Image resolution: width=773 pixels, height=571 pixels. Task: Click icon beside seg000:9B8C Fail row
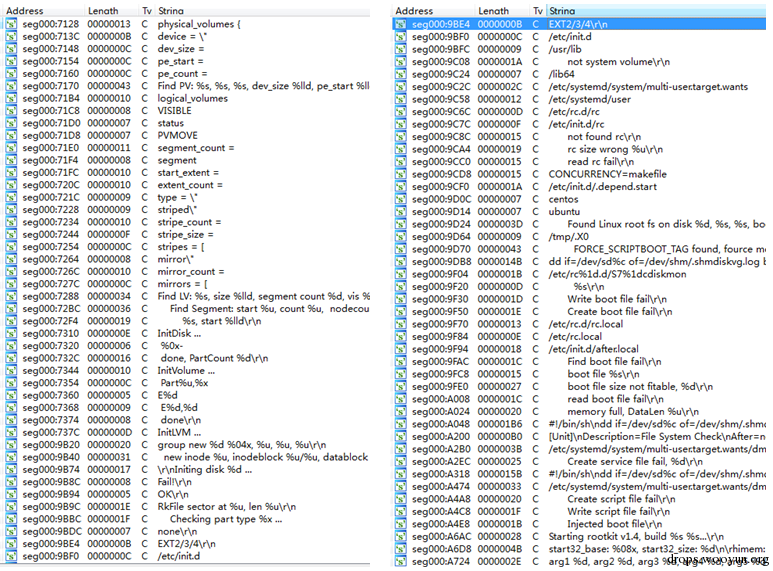click(x=11, y=482)
